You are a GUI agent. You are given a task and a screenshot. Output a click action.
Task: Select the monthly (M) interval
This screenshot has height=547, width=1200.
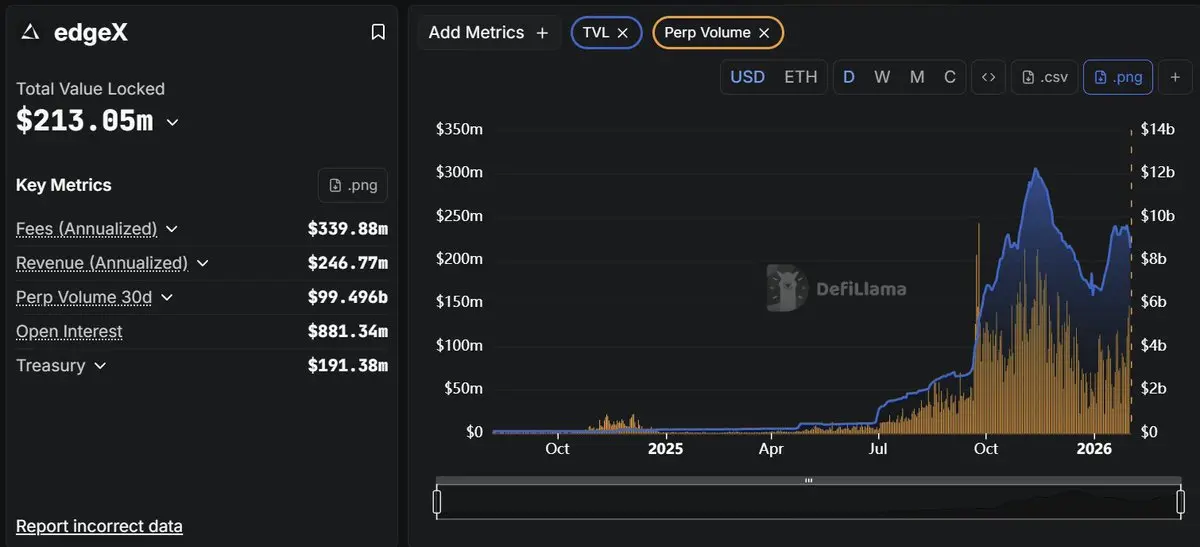[917, 77]
